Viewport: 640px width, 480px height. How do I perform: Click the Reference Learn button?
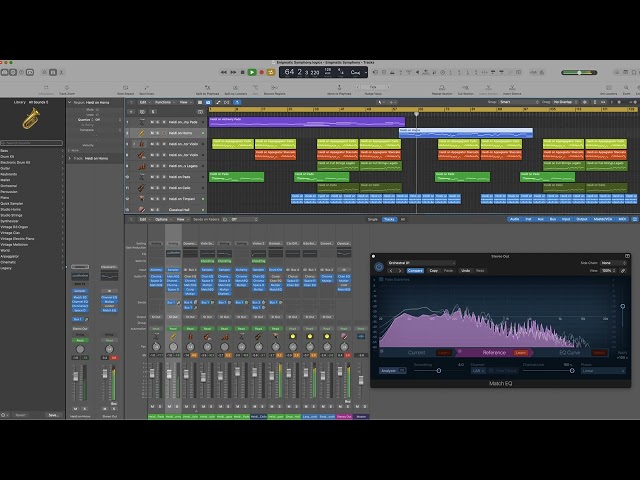[x=521, y=352]
